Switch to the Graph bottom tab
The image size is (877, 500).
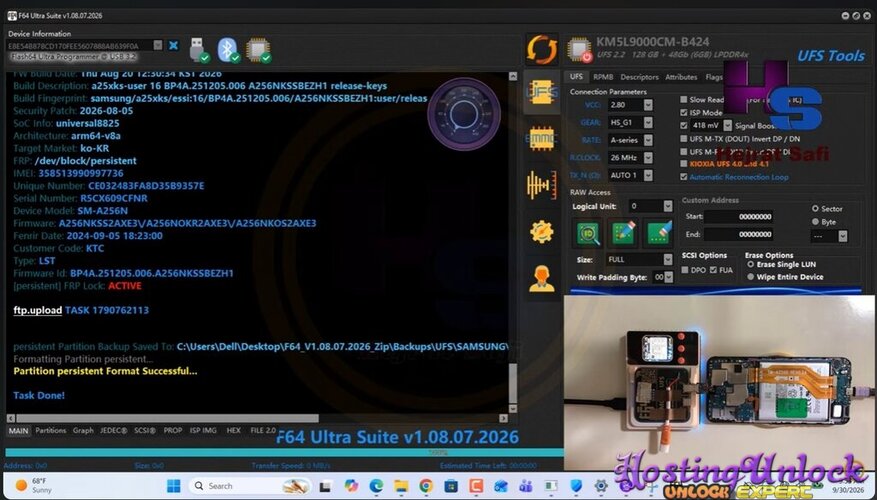tap(83, 430)
